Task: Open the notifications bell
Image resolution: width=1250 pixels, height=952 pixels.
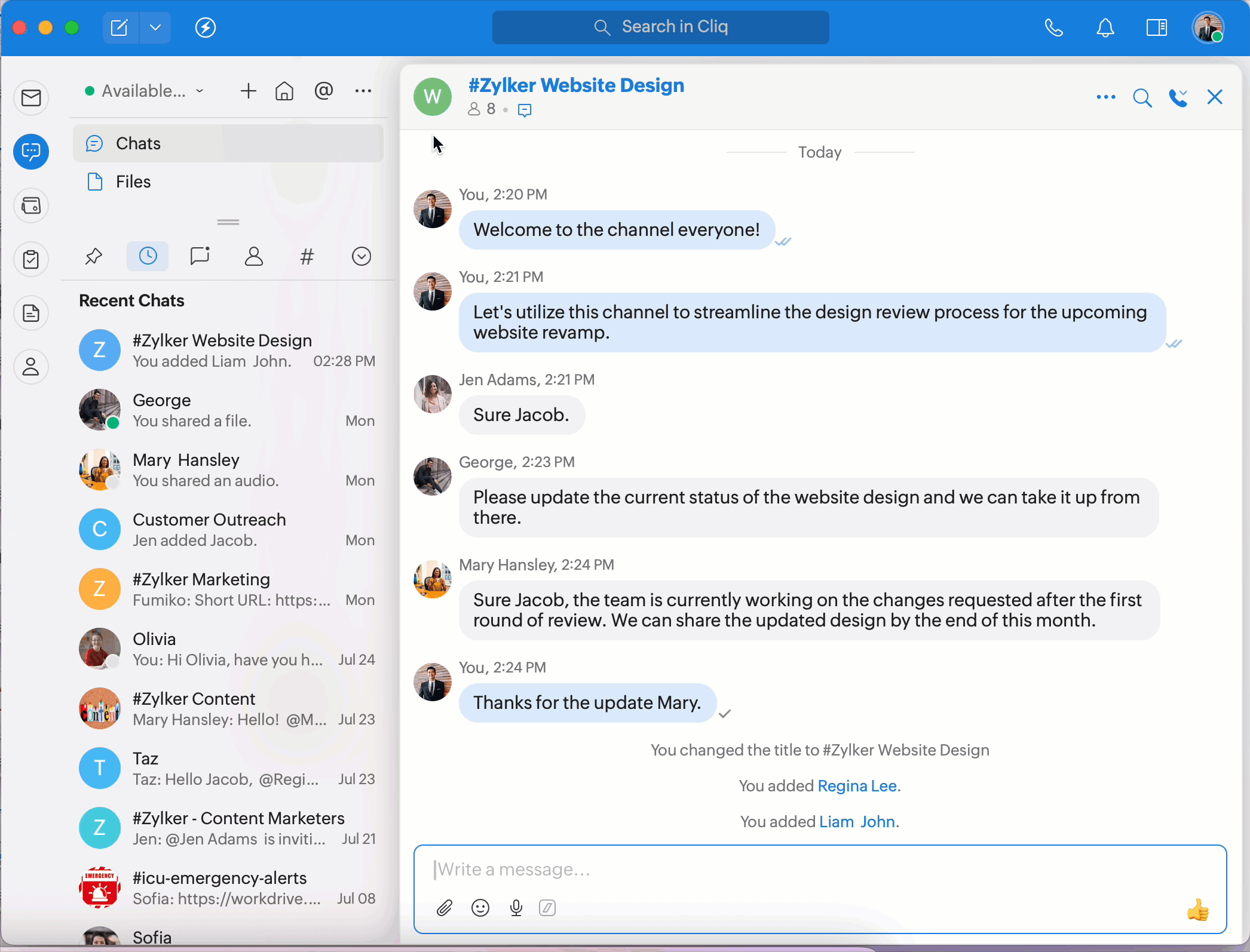Action: coord(1105,27)
